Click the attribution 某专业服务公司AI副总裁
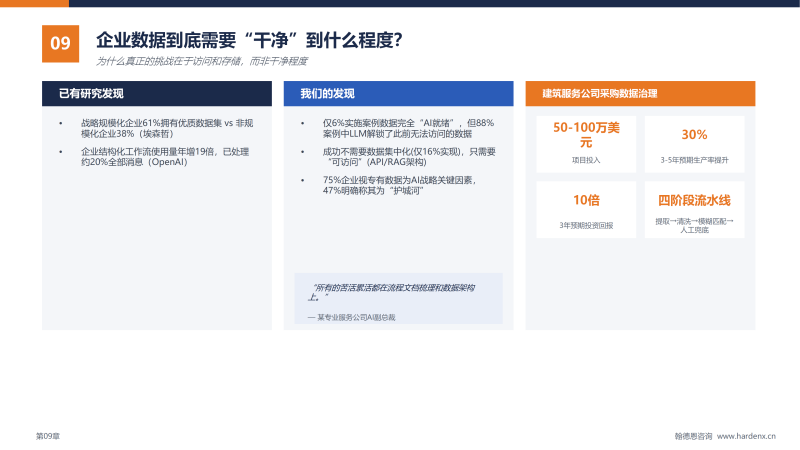Image resolution: width=800 pixels, height=450 pixels. 352,317
